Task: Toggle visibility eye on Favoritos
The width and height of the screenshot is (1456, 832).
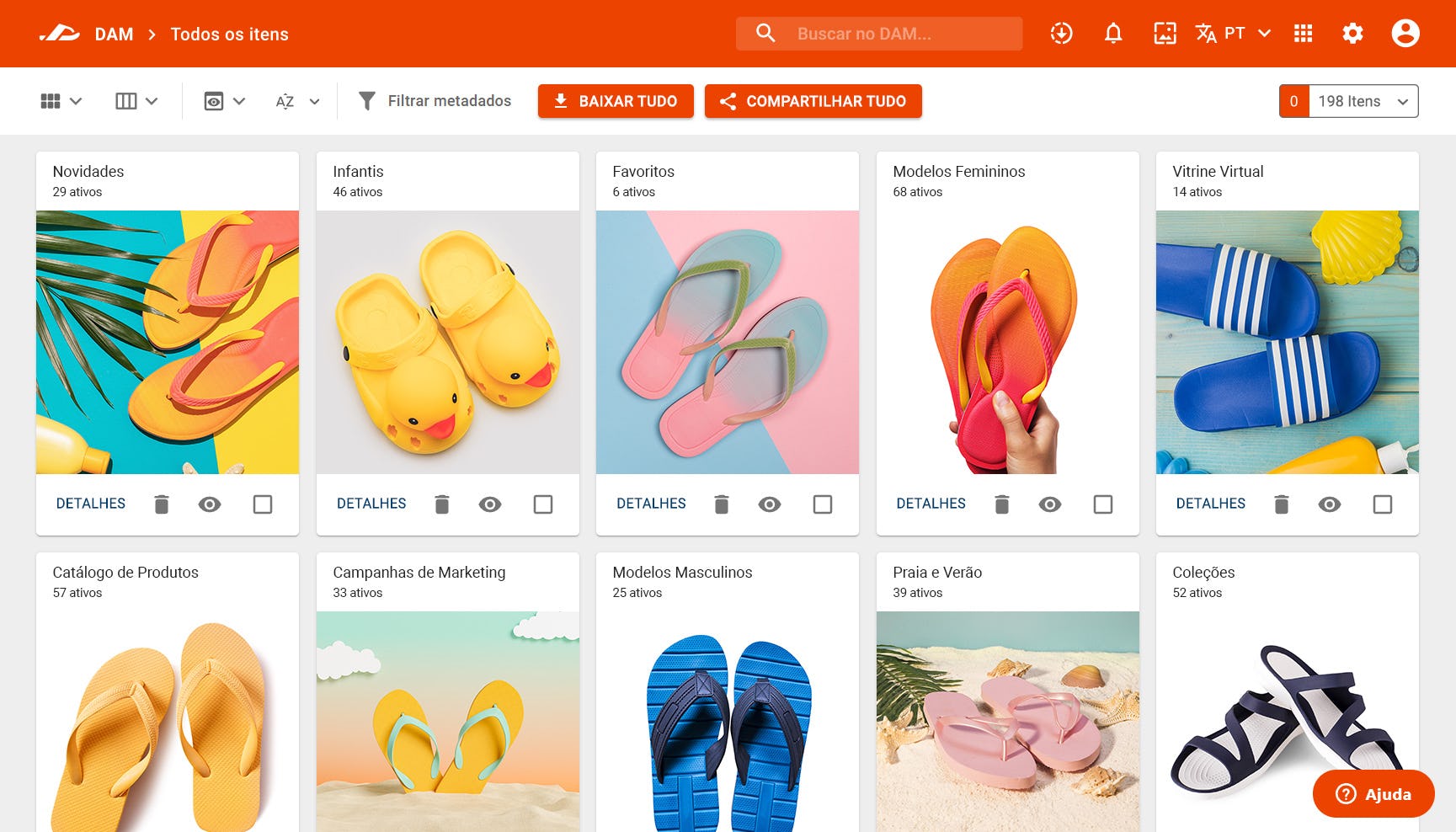Action: tap(770, 504)
